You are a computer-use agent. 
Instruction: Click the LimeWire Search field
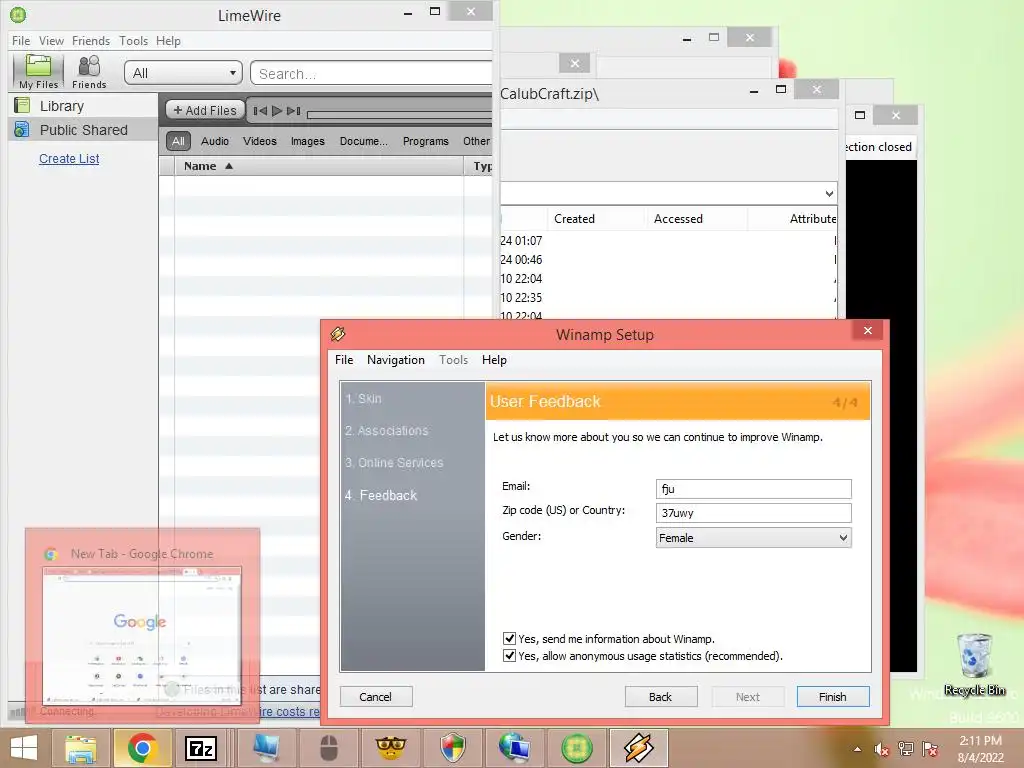(372, 74)
